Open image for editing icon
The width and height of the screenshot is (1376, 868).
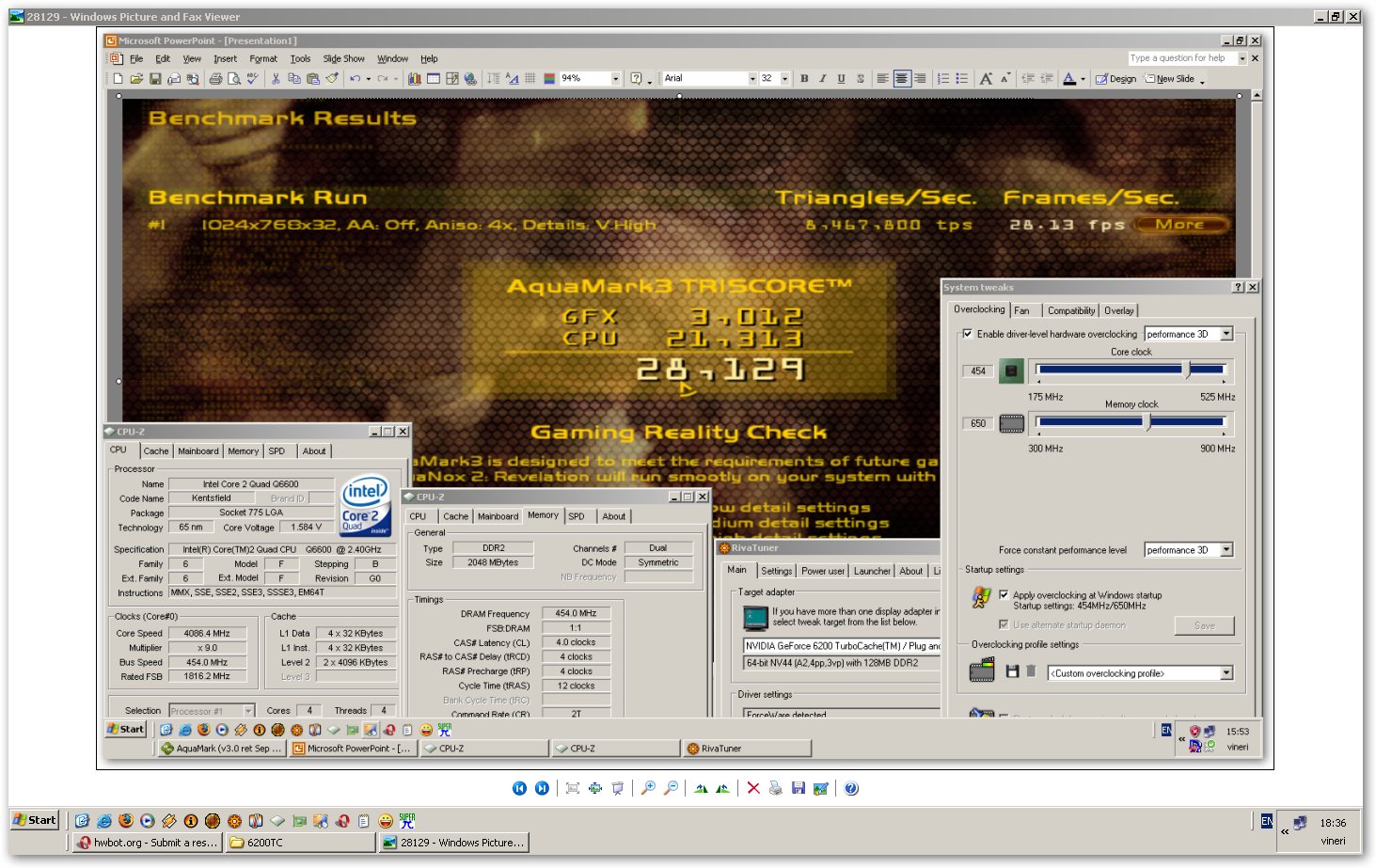tap(820, 788)
